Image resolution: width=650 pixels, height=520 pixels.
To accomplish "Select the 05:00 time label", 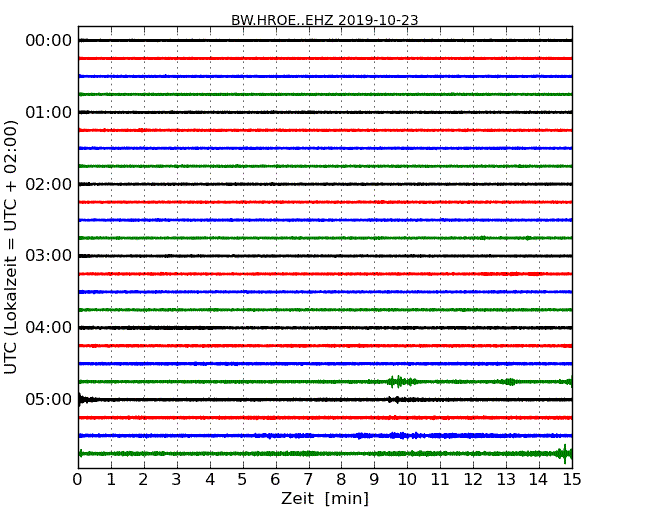I will coord(49,399).
